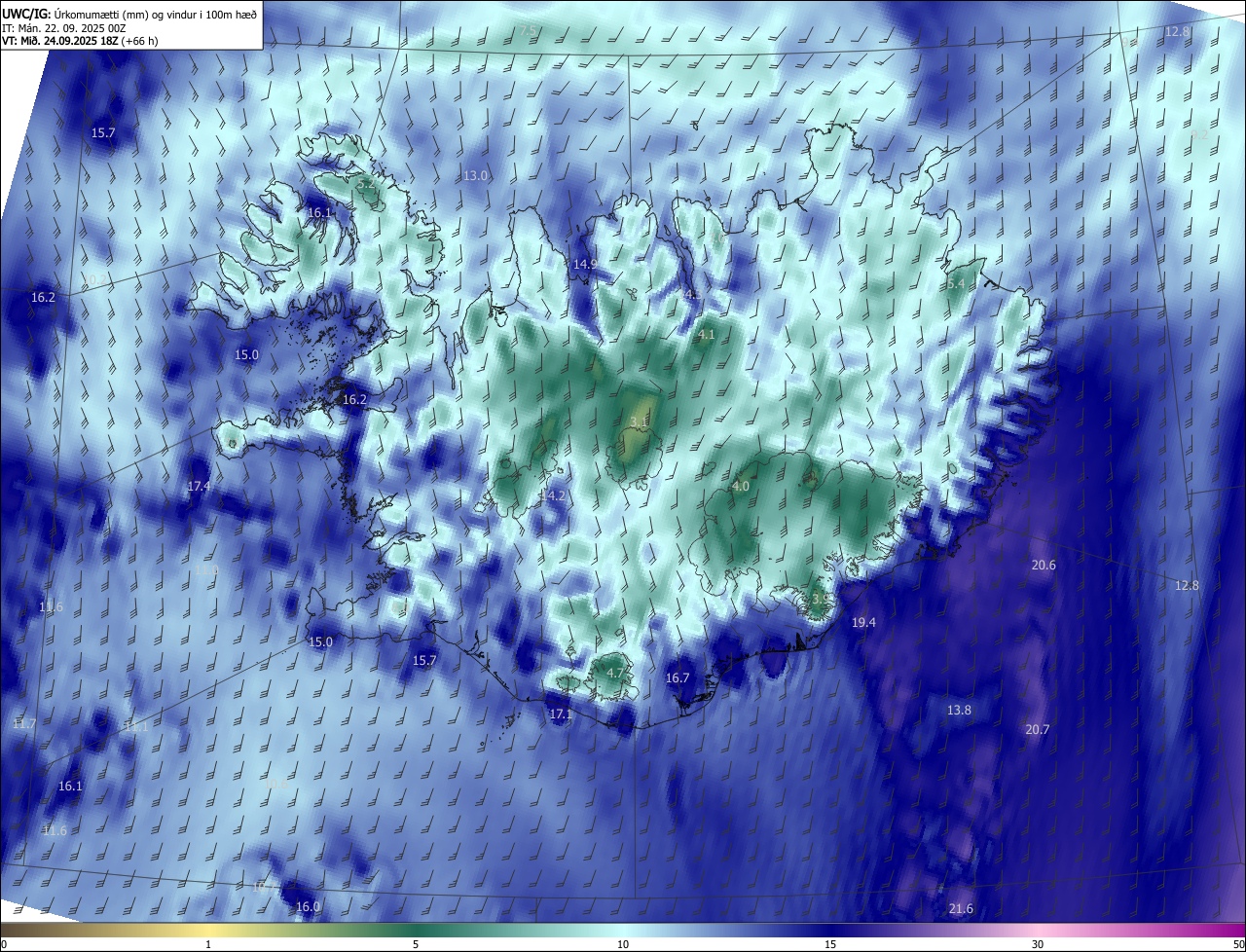The width and height of the screenshot is (1246, 952).
Task: Select the 3.1 value label on yellow area
Action: pyautogui.click(x=640, y=422)
